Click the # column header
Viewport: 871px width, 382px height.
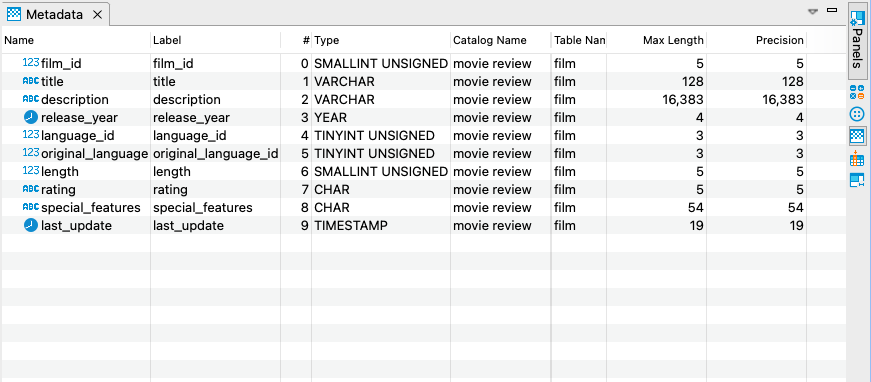coord(296,41)
